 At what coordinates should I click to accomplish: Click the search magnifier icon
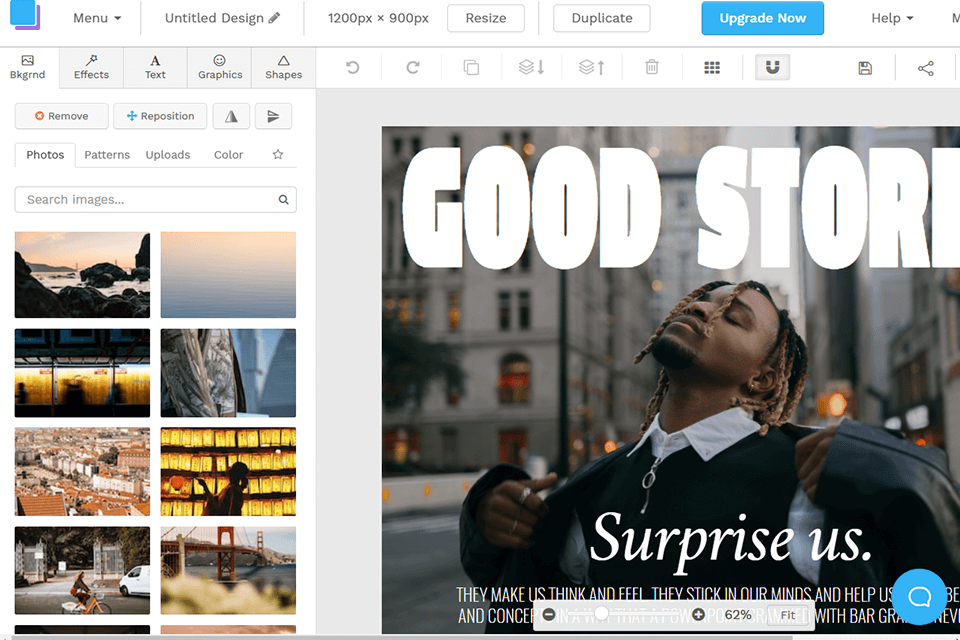tap(283, 200)
